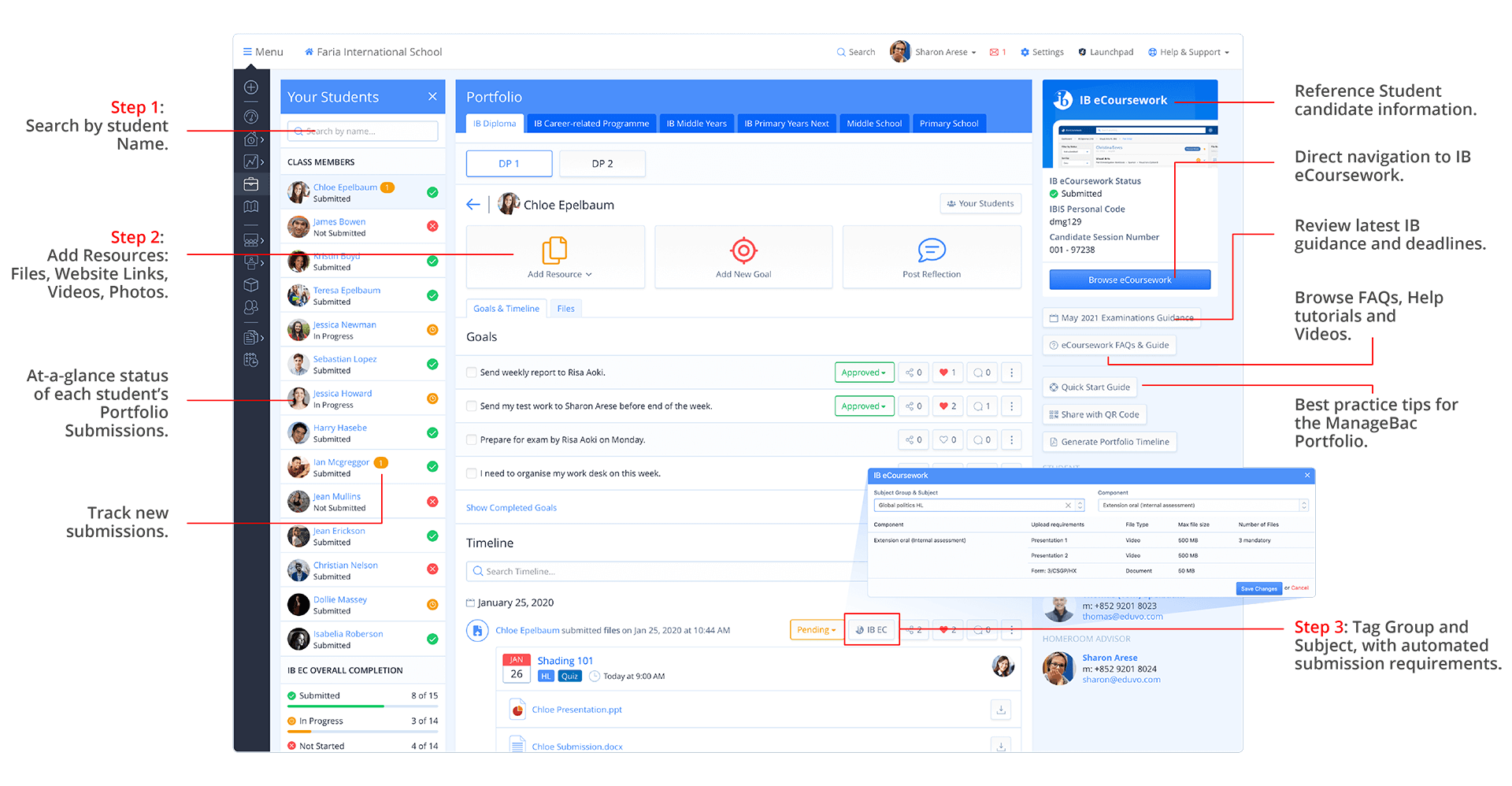The image size is (1512, 786).
Task: Select the Goals & Timeline tab
Action: [506, 309]
